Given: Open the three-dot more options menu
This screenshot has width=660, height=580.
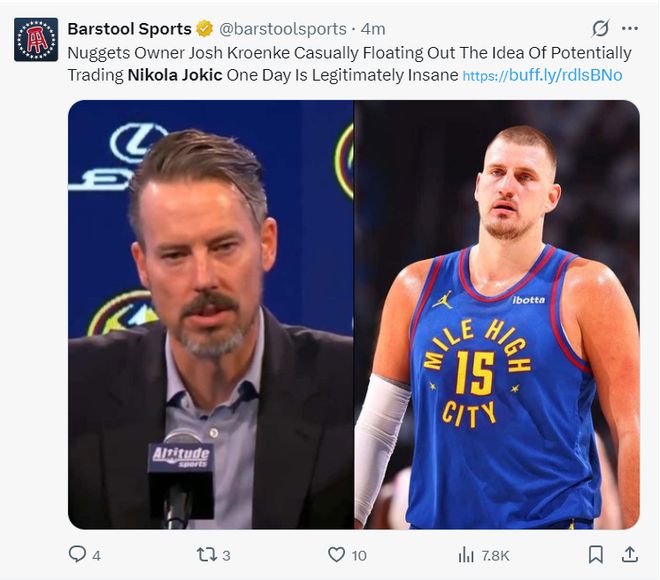Looking at the screenshot, I should [630, 28].
